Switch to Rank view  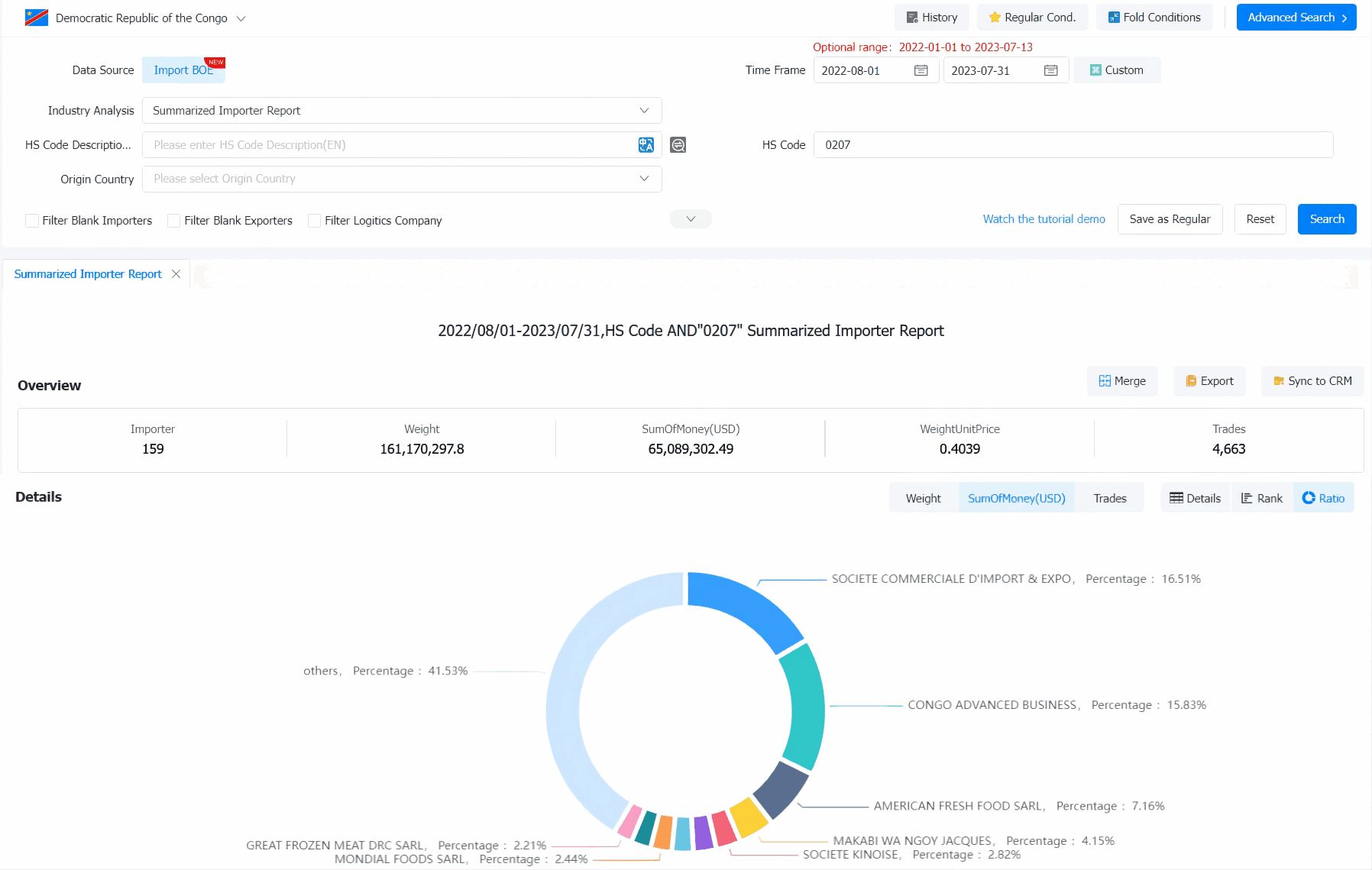(1261, 498)
